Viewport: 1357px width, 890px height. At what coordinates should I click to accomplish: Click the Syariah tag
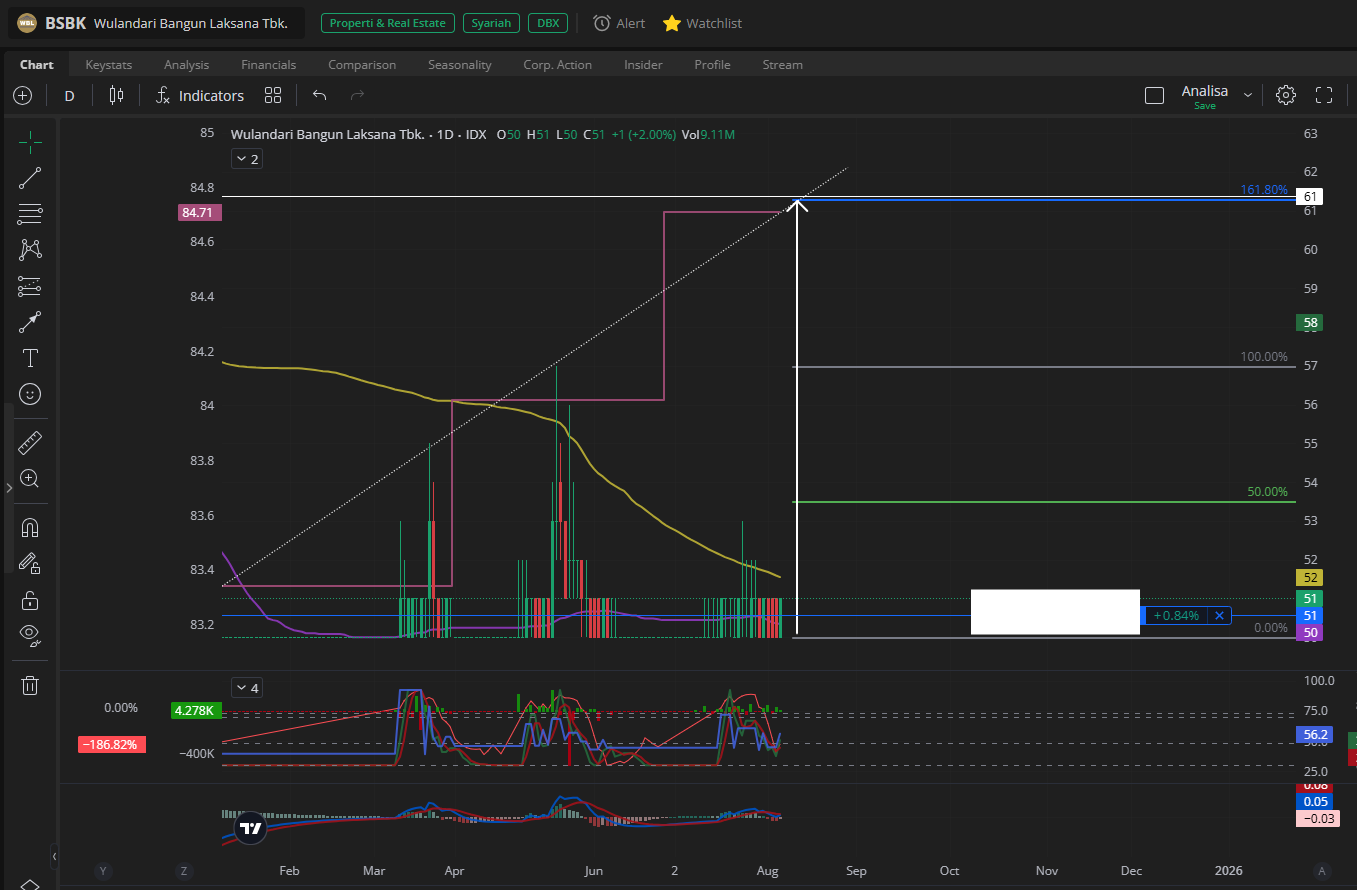pyautogui.click(x=491, y=23)
